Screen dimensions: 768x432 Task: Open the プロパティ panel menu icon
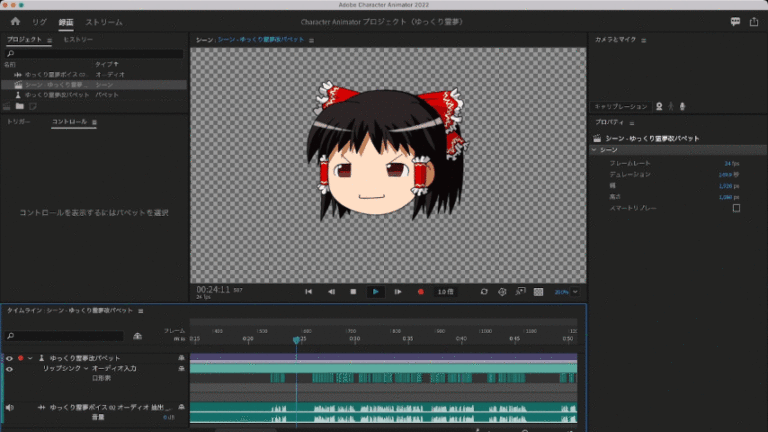pyautogui.click(x=632, y=123)
